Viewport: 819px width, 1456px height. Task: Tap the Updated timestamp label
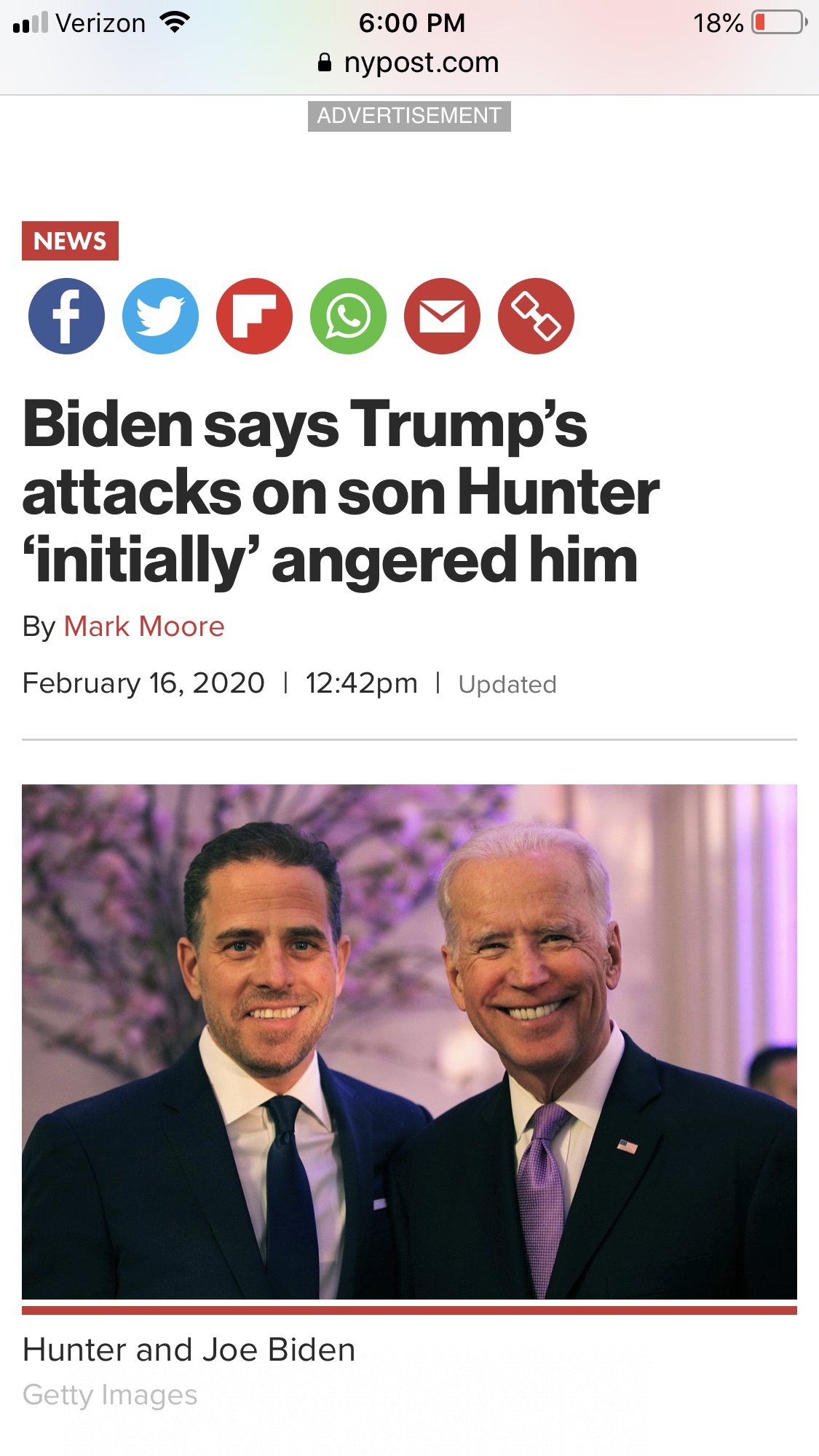pos(507,685)
